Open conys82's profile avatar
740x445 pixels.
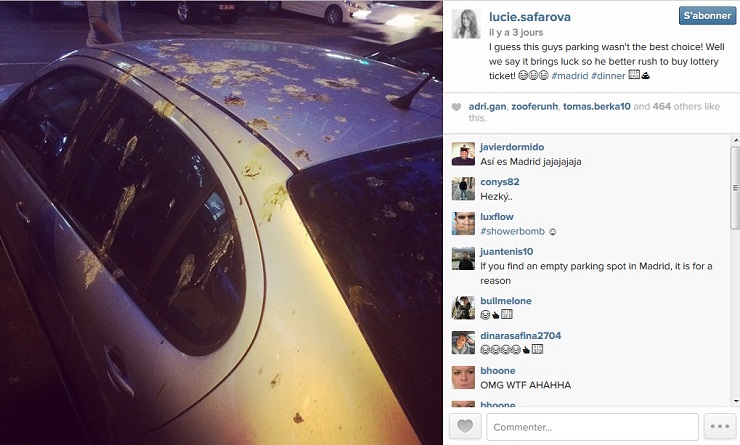click(x=463, y=189)
